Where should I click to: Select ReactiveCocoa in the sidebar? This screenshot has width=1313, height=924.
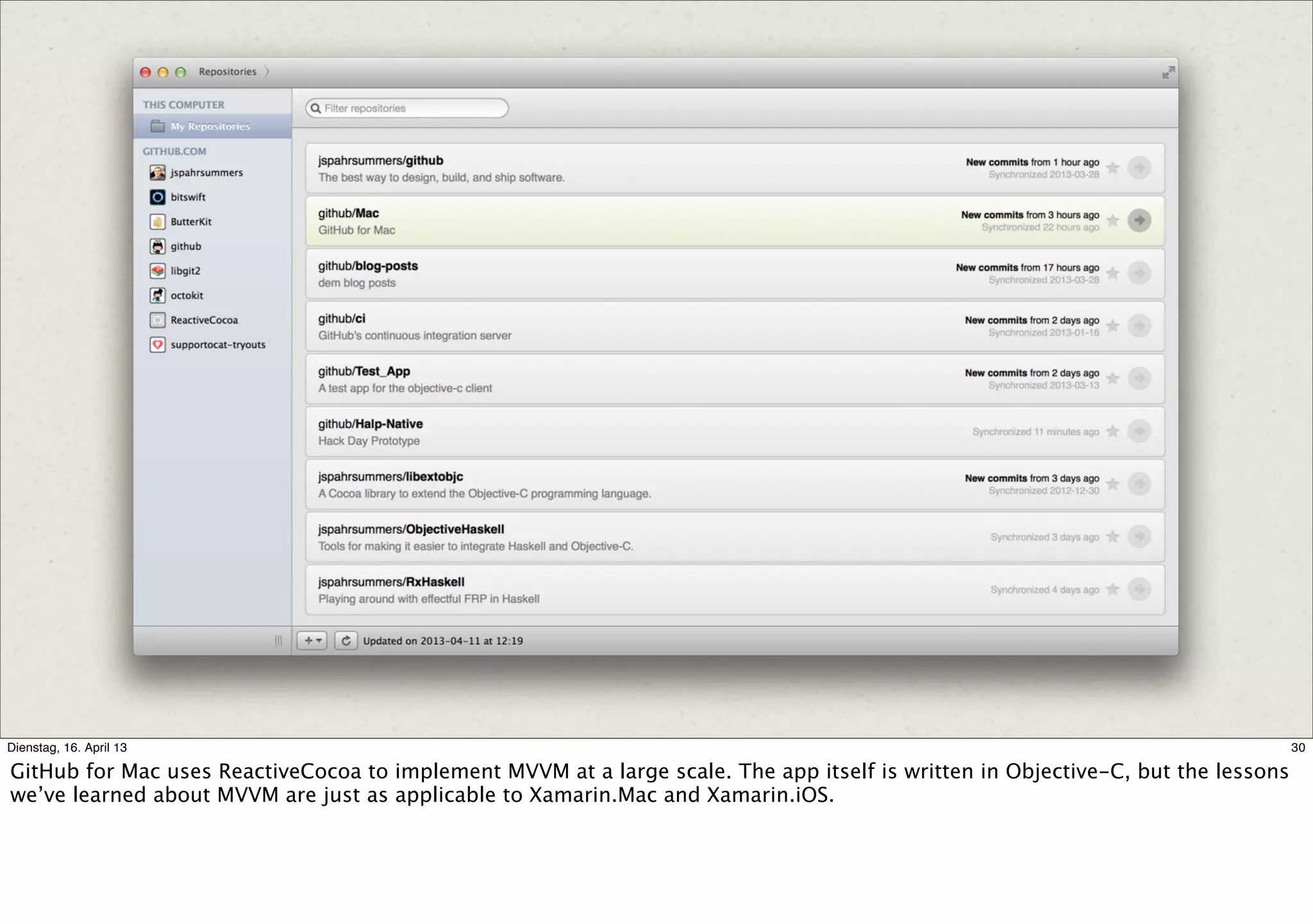tap(204, 320)
